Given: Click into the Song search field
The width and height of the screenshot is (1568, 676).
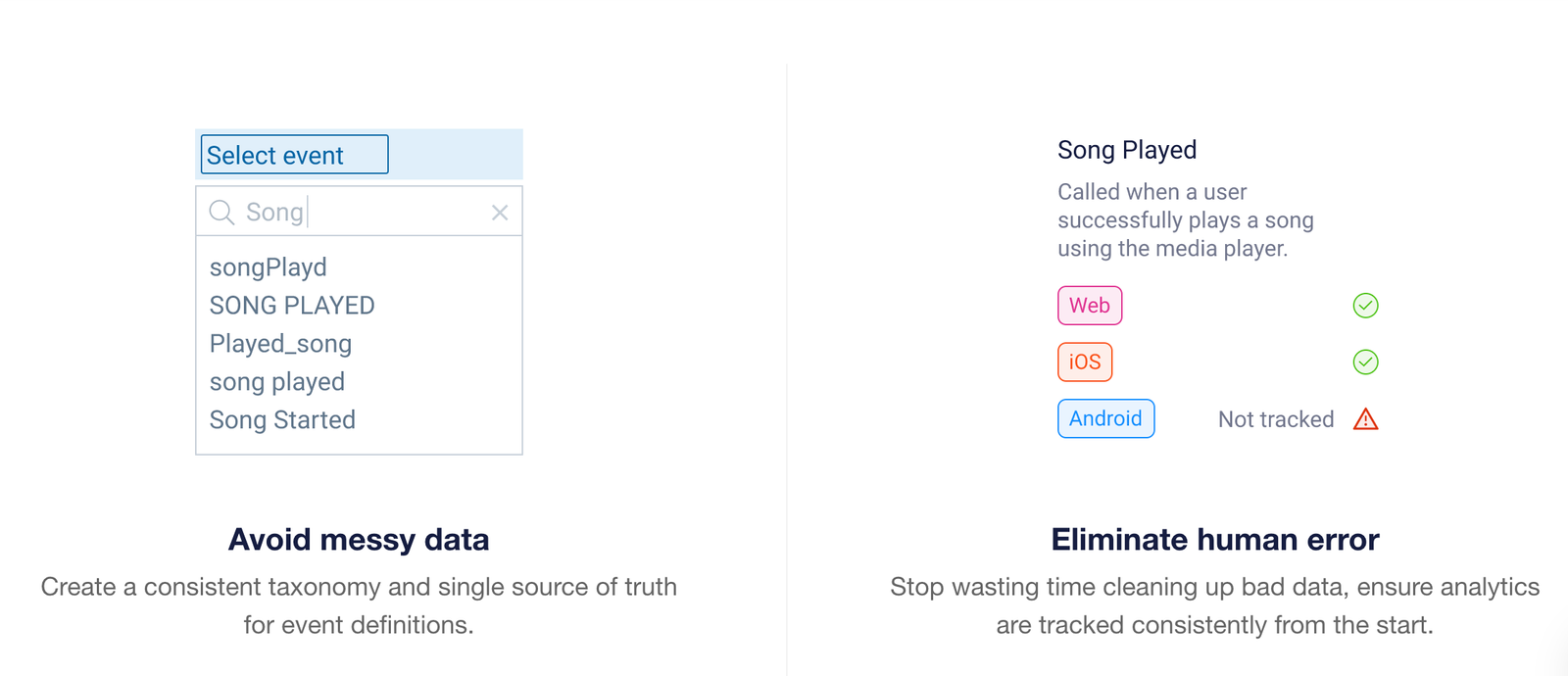Looking at the screenshot, I should [359, 212].
